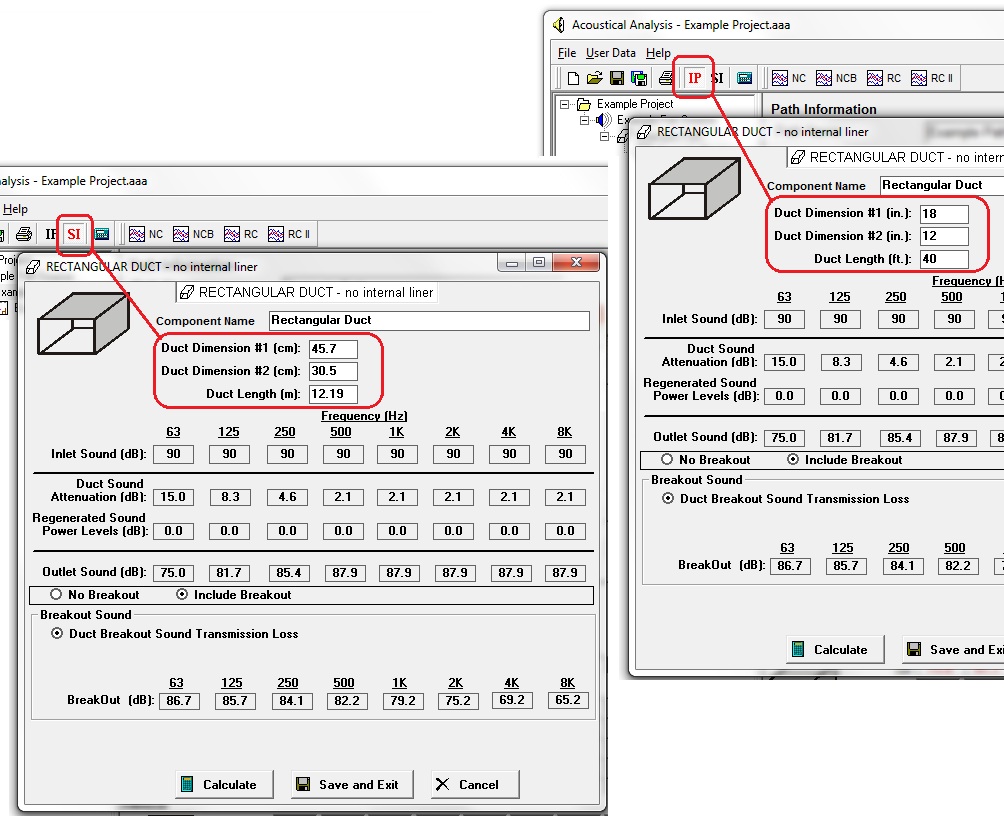Select Include Breakout radio in right dialog

793,460
